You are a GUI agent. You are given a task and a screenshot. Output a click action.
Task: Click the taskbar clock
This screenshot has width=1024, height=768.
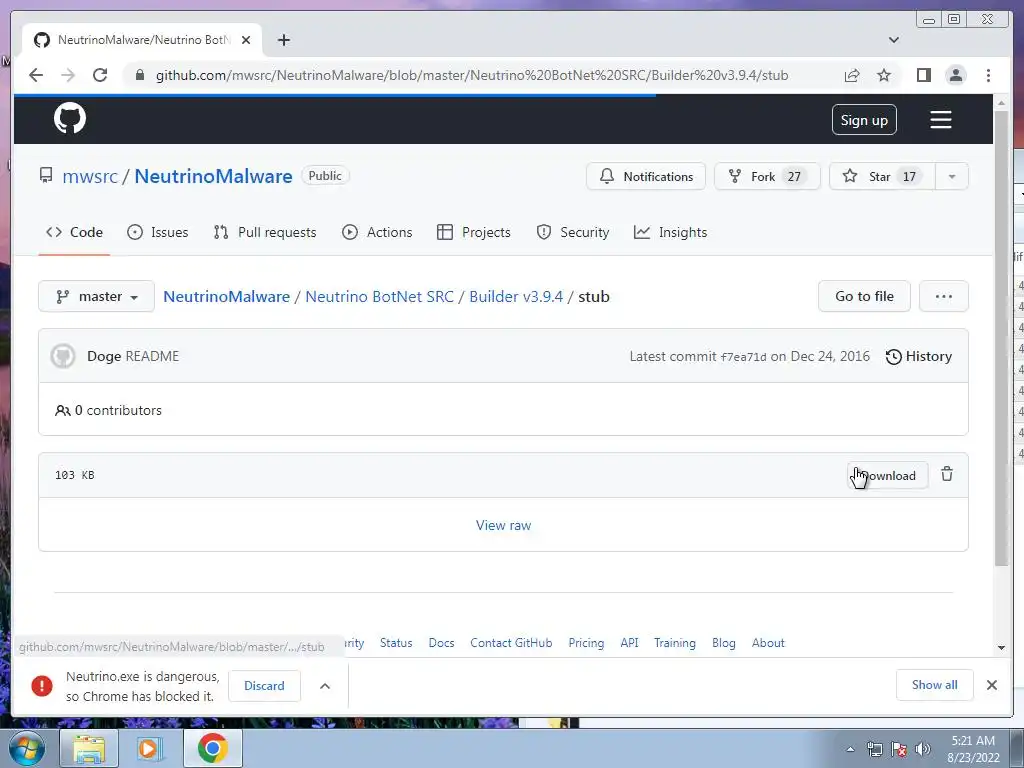tap(973, 749)
